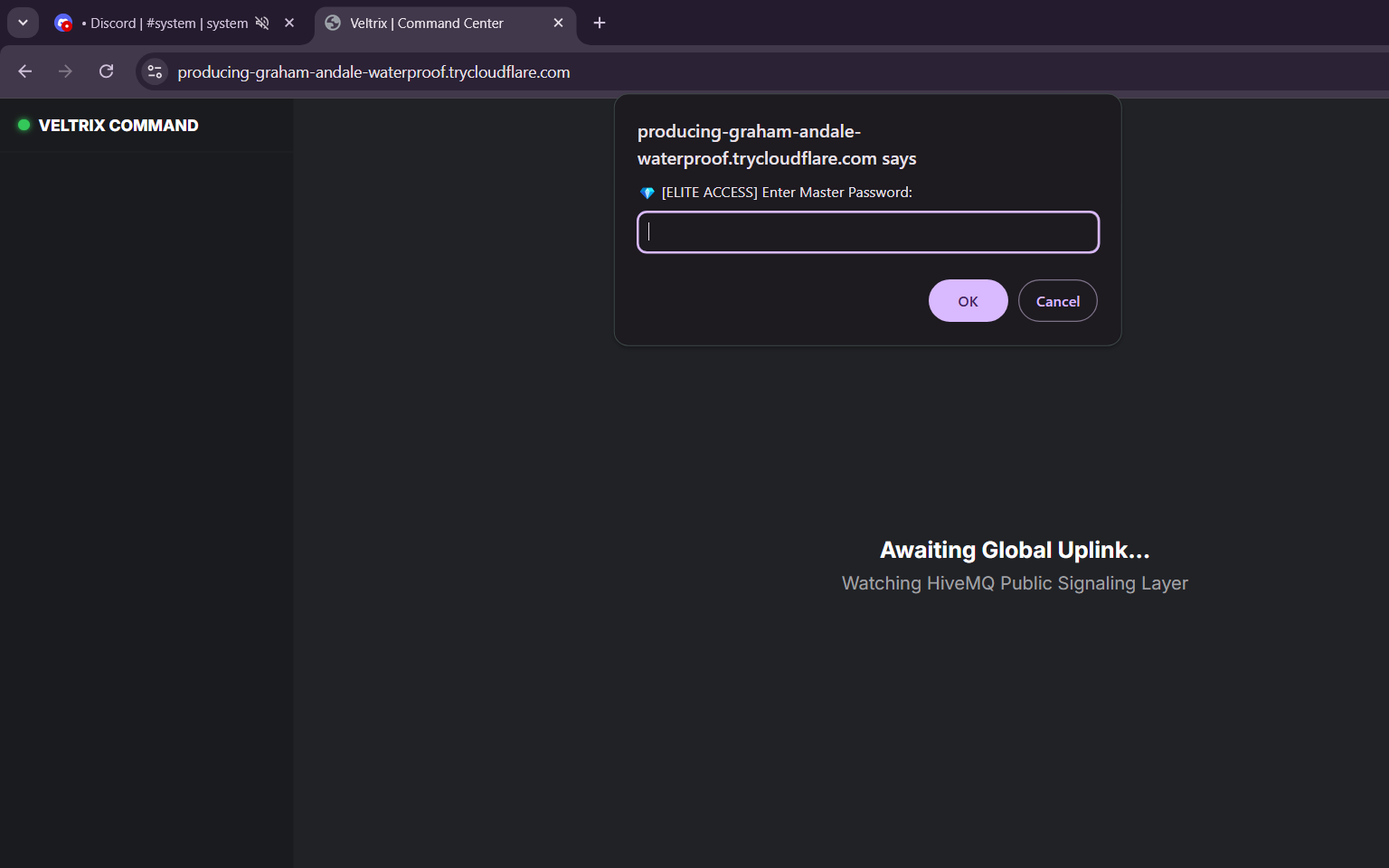Open the tab search chevron menu
This screenshot has height=868, width=1389.
click(x=23, y=22)
